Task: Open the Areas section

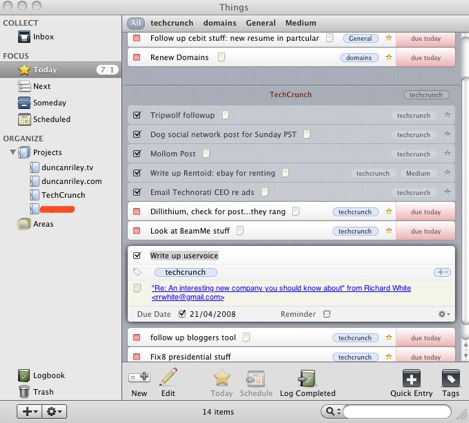Action: click(x=36, y=224)
